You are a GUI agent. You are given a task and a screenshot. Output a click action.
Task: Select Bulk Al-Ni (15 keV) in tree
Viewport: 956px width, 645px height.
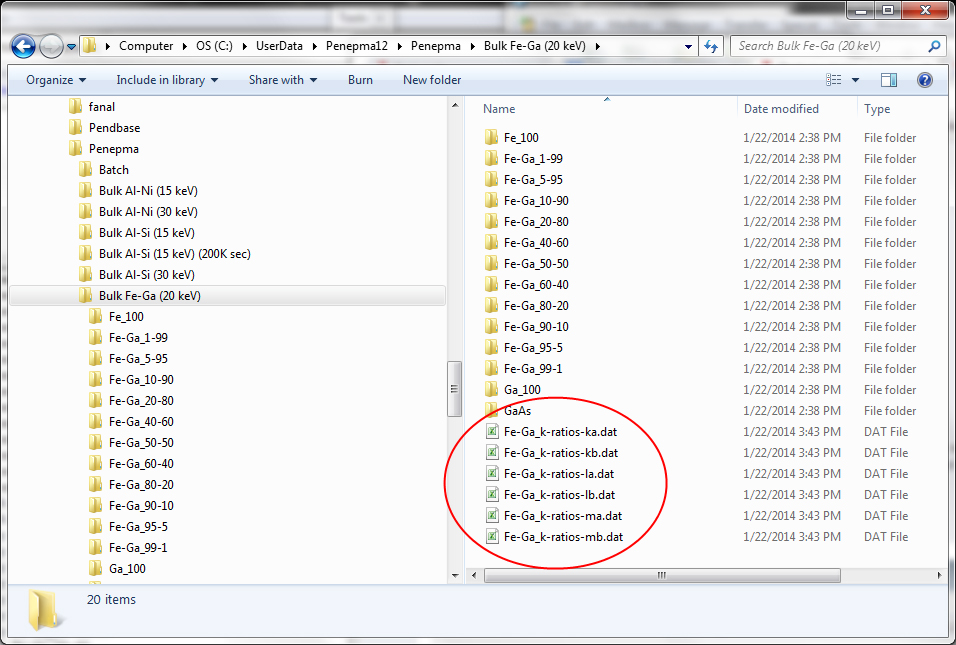pyautogui.click(x=148, y=191)
